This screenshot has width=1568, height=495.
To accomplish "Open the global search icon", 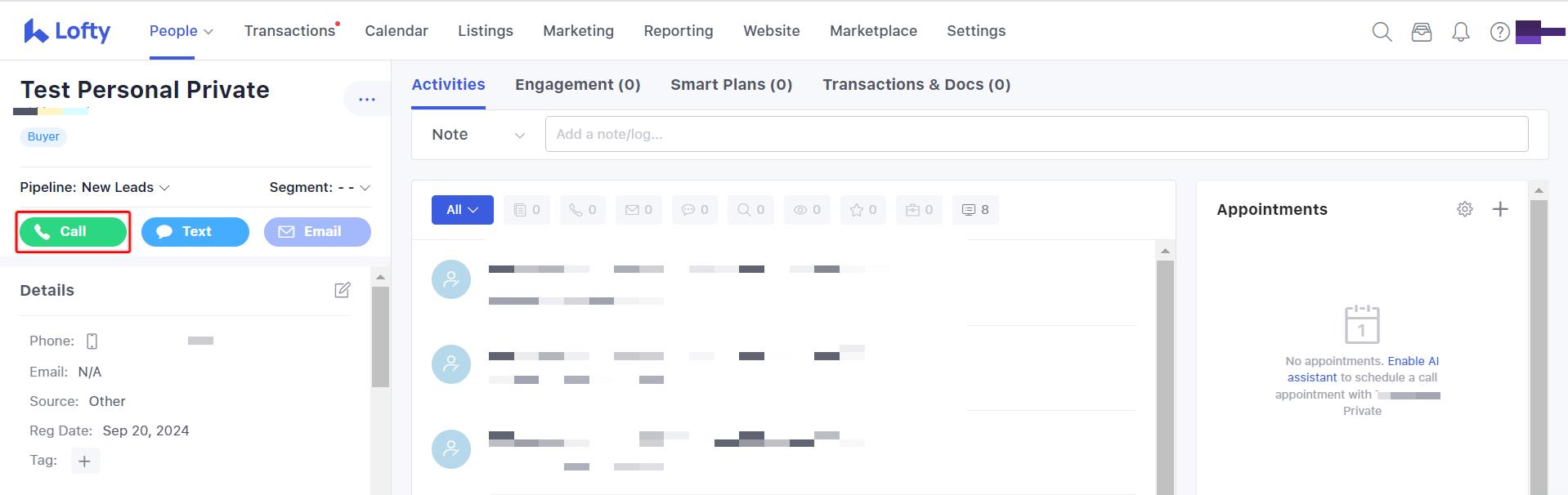I will 1382,32.
